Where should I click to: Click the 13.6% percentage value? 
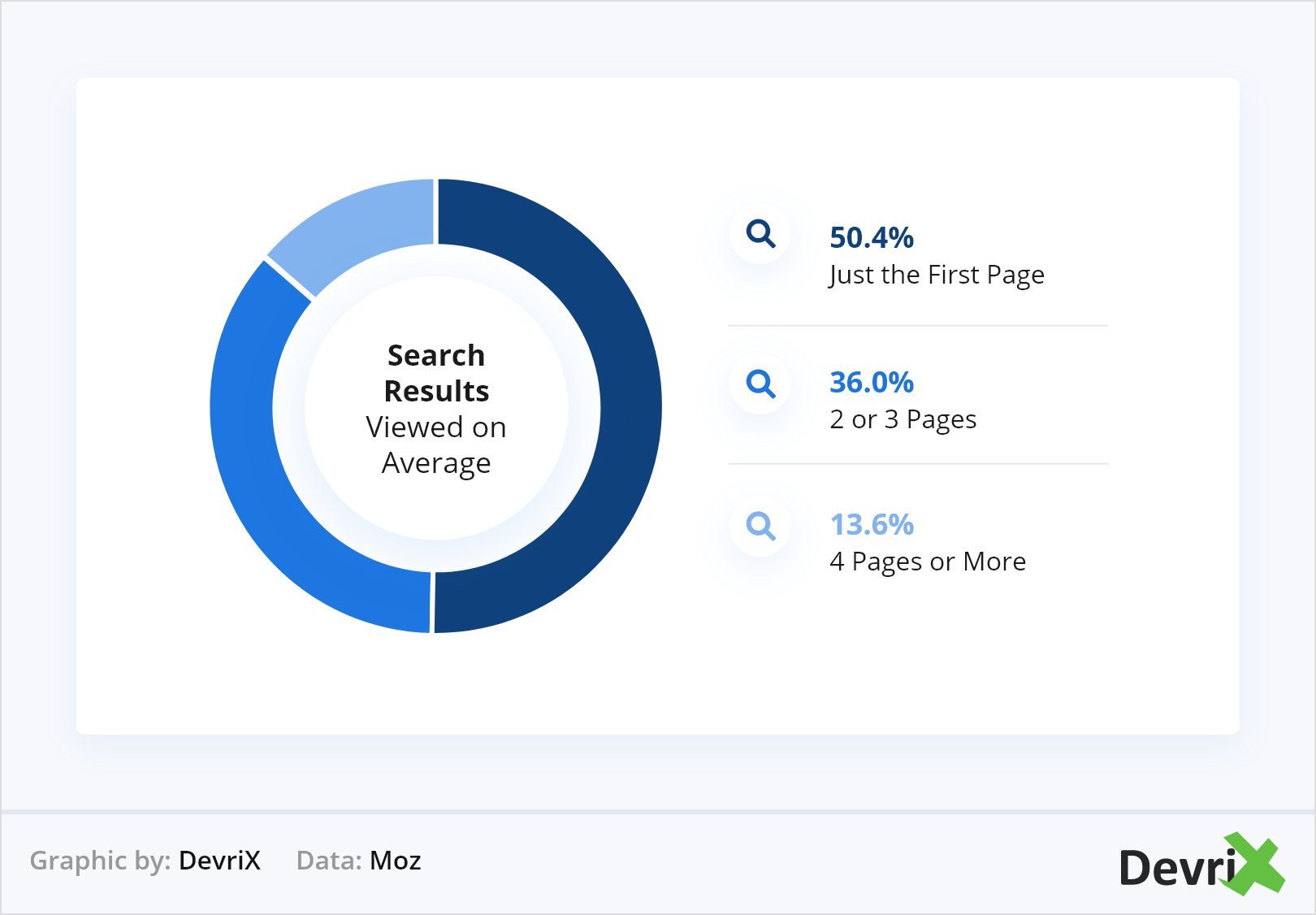(x=872, y=525)
